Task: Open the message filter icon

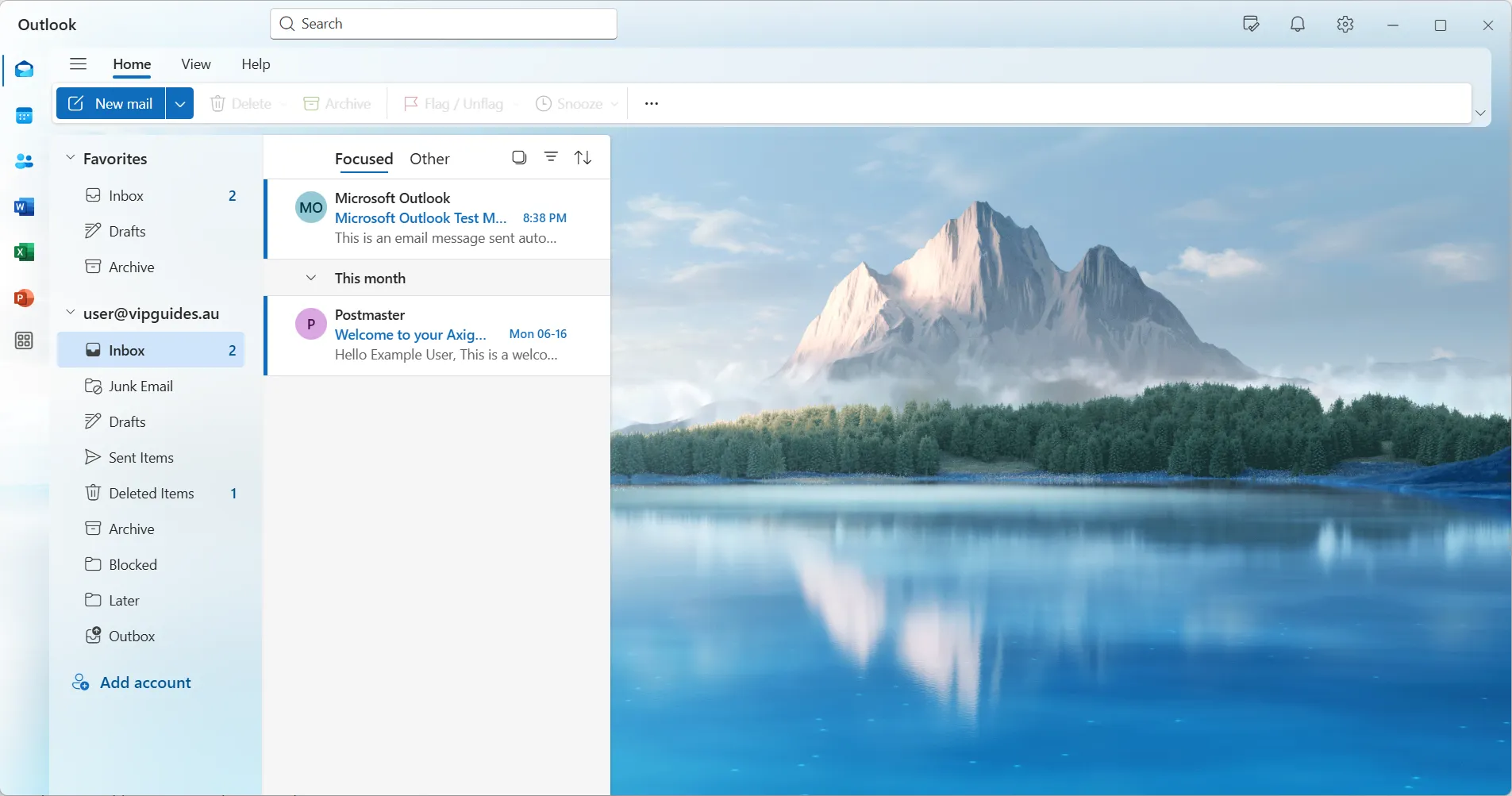Action: click(x=551, y=157)
